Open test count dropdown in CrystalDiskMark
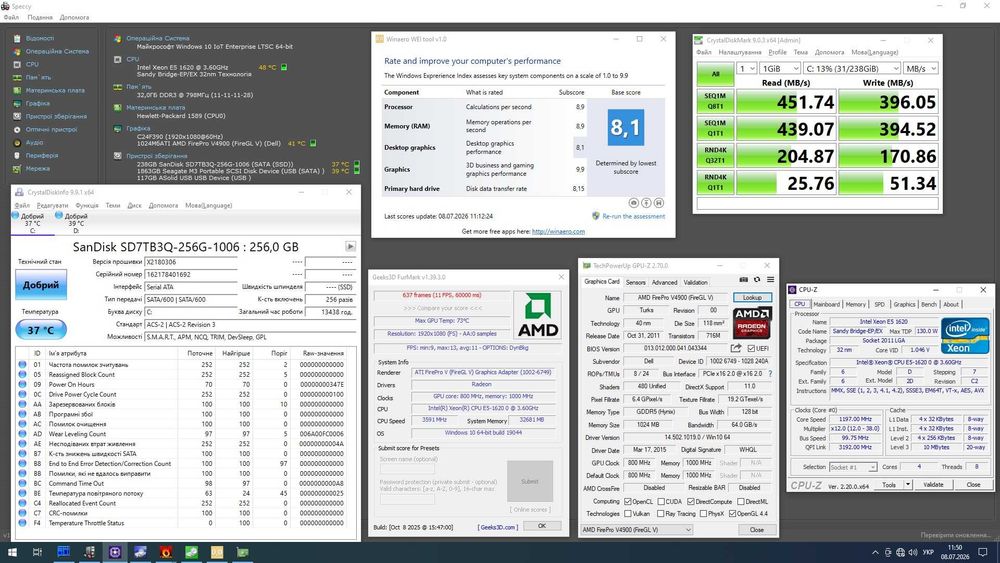This screenshot has height=563, width=1000. click(x=747, y=68)
